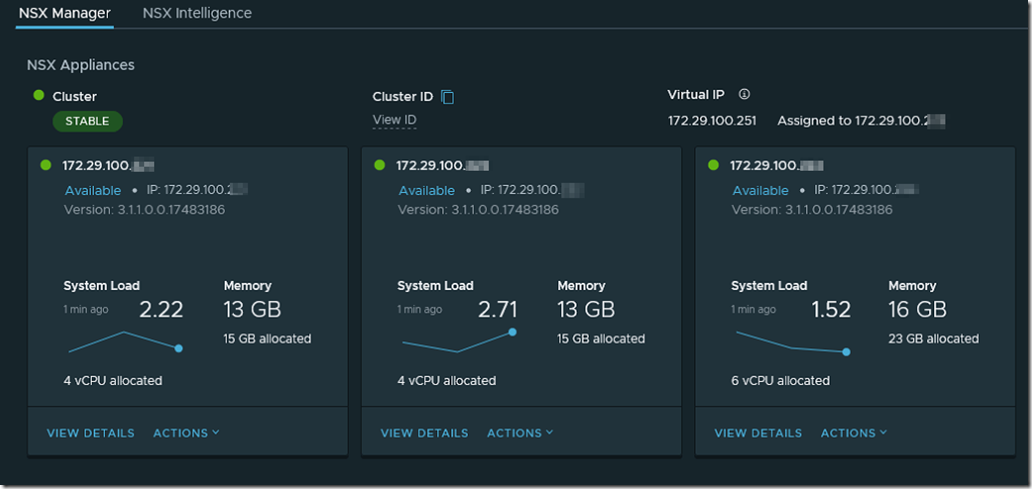1032x489 pixels.
Task: Click the Cluster ID label
Action: (403, 97)
